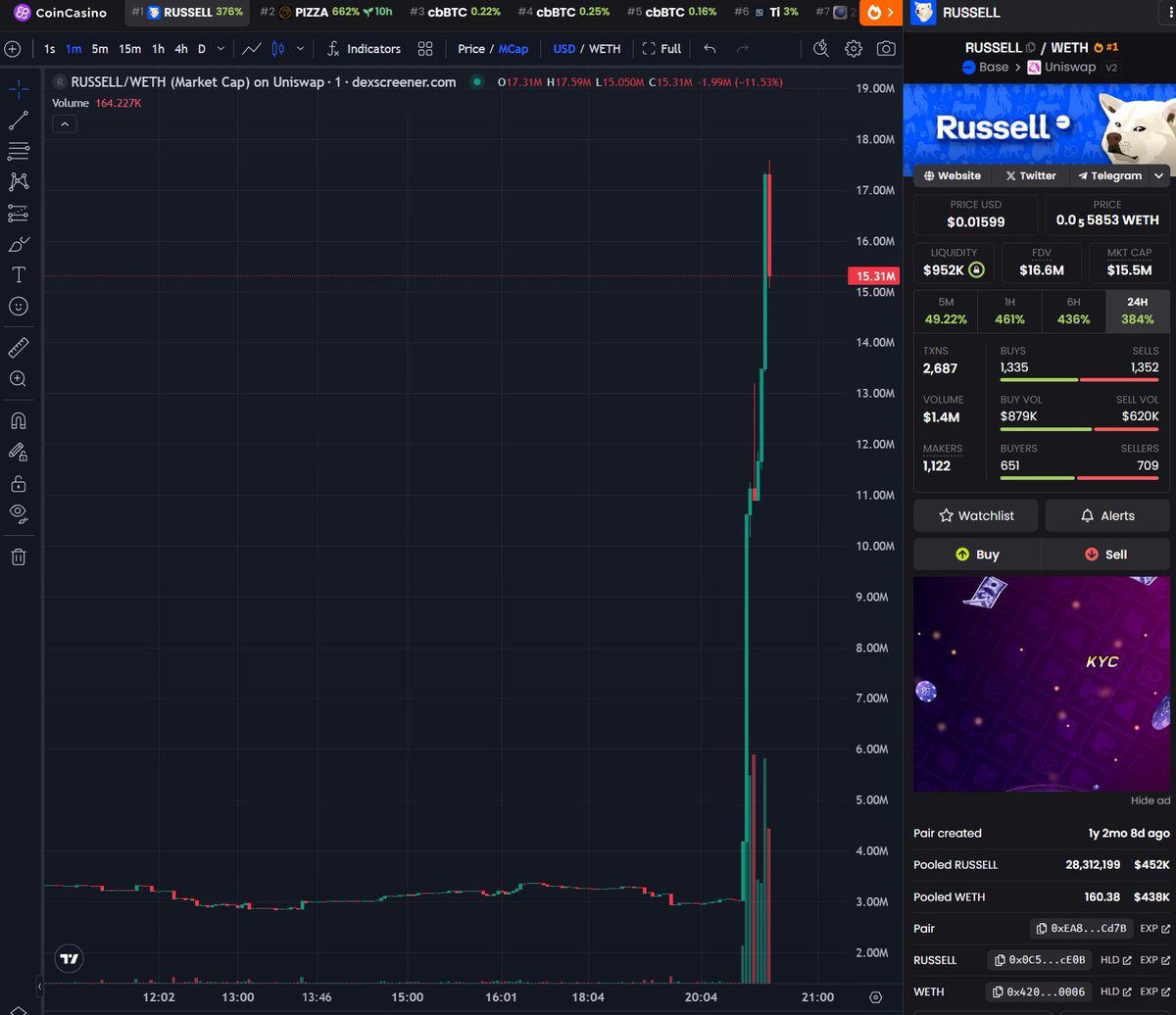Open the indicator templates grid icon
This screenshot has width=1176, height=1015.
425,48
